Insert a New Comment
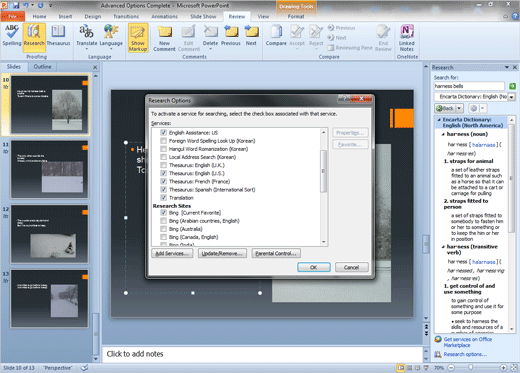This screenshot has height=373, width=520. click(164, 38)
